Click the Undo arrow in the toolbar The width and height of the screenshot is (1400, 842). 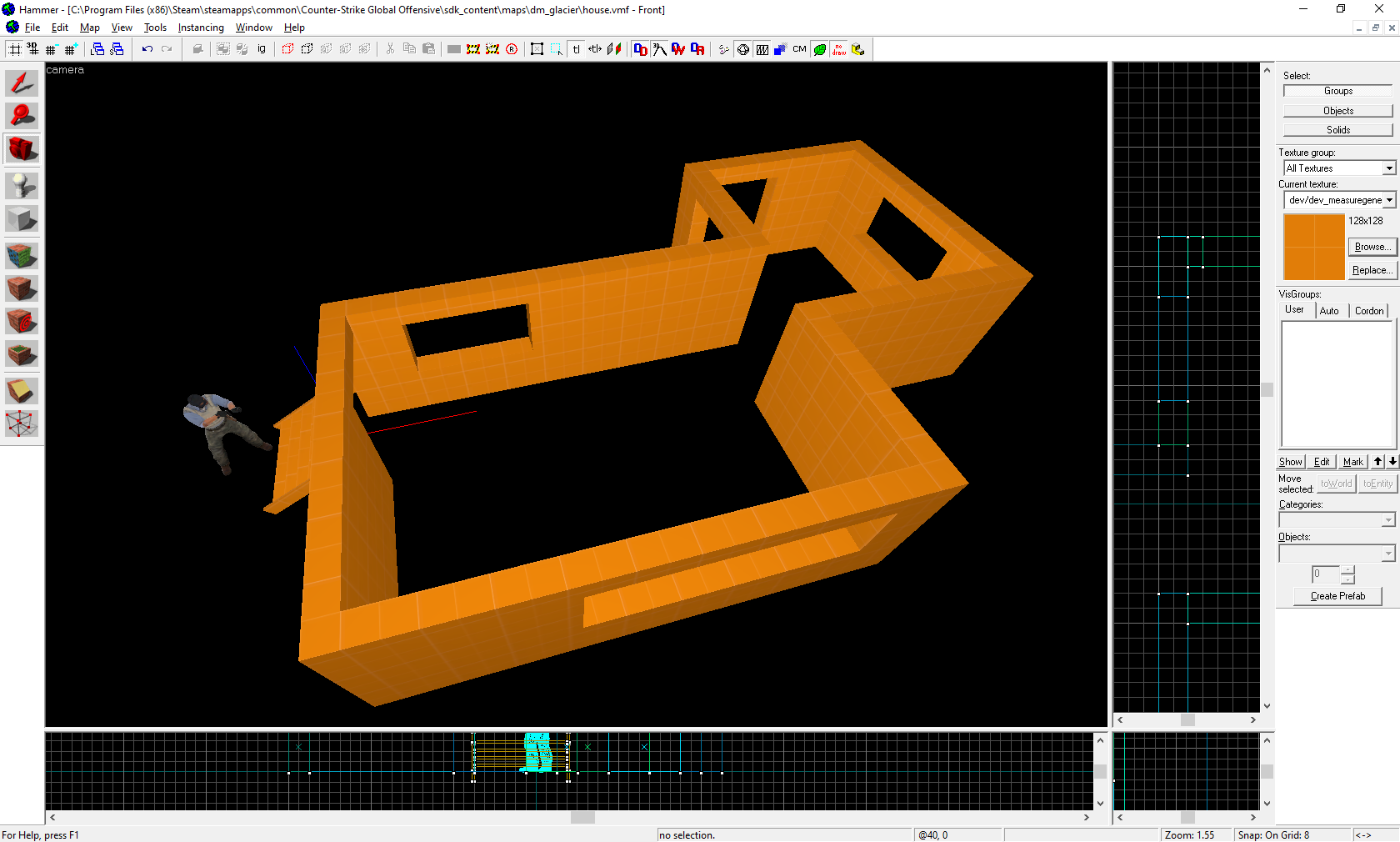(147, 49)
